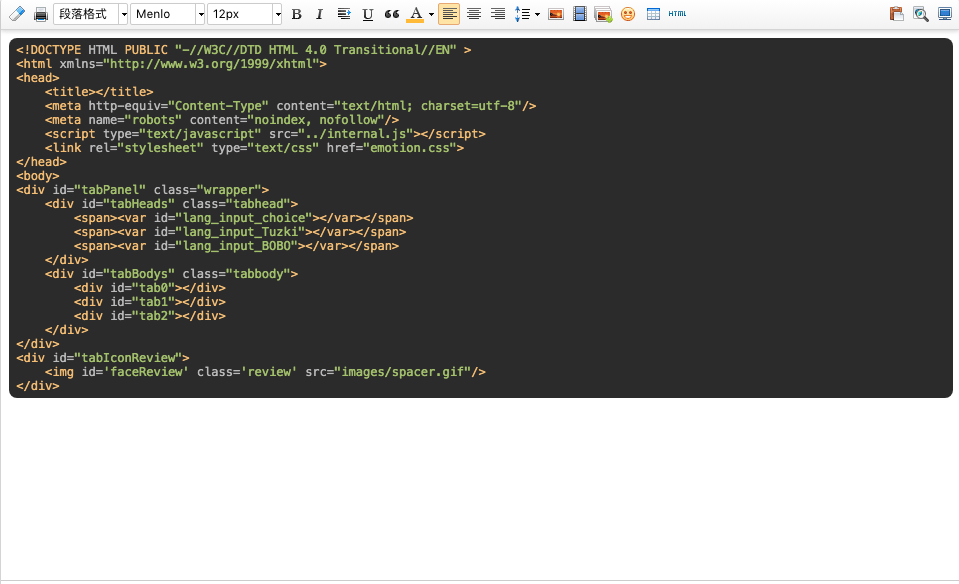Open the emoticon smiley picker
The width and height of the screenshot is (959, 584).
(628, 13)
